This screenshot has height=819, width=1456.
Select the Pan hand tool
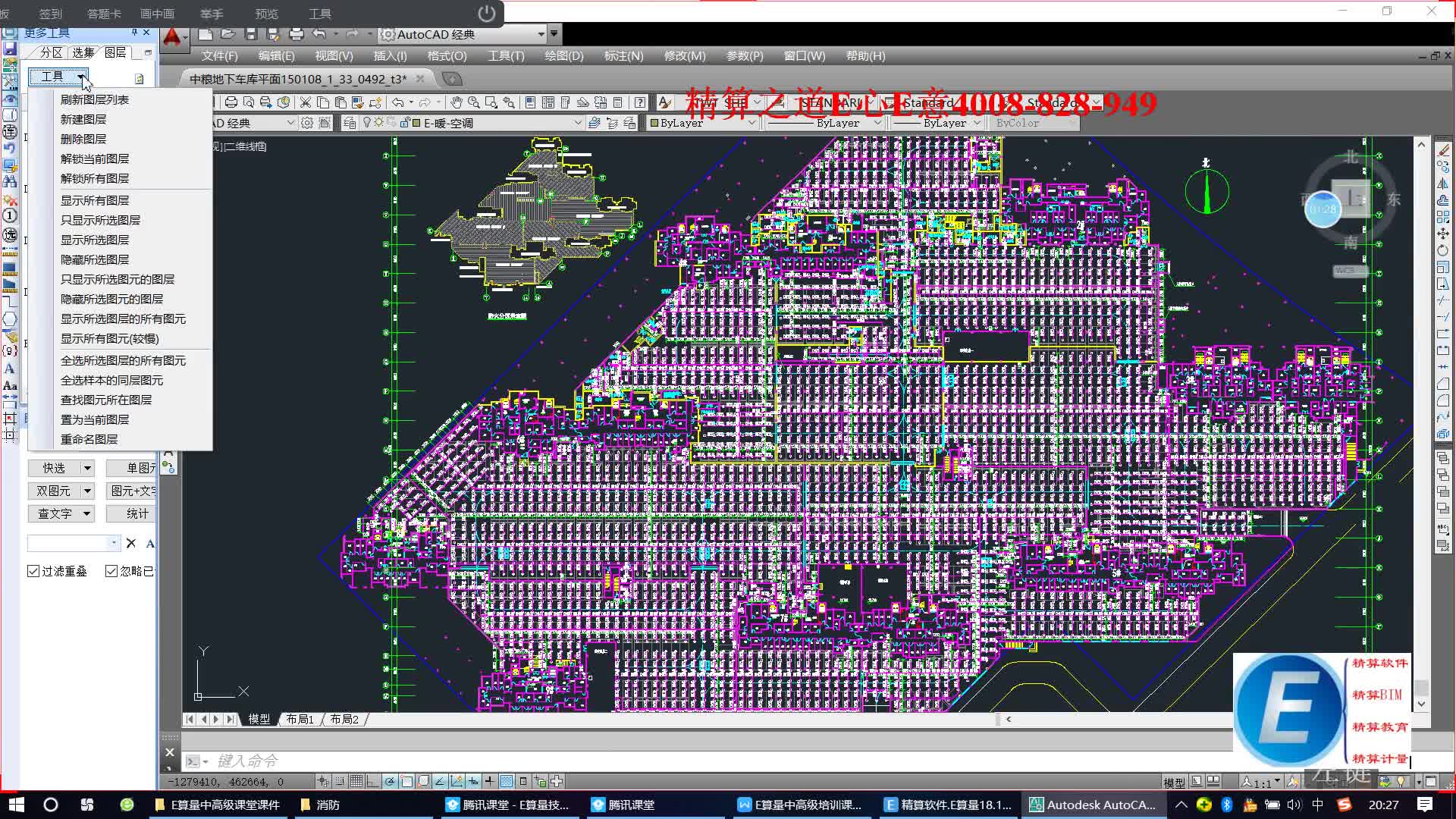point(456,102)
